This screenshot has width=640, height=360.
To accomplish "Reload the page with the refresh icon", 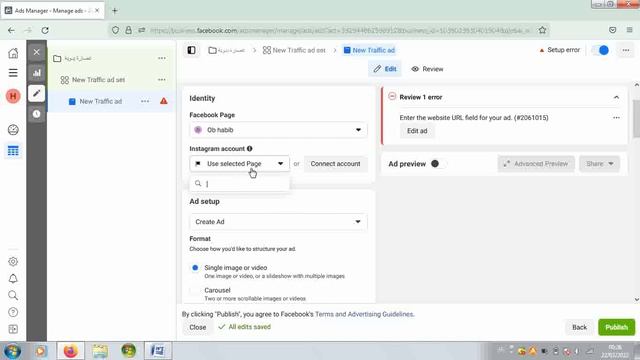I will [45, 30].
